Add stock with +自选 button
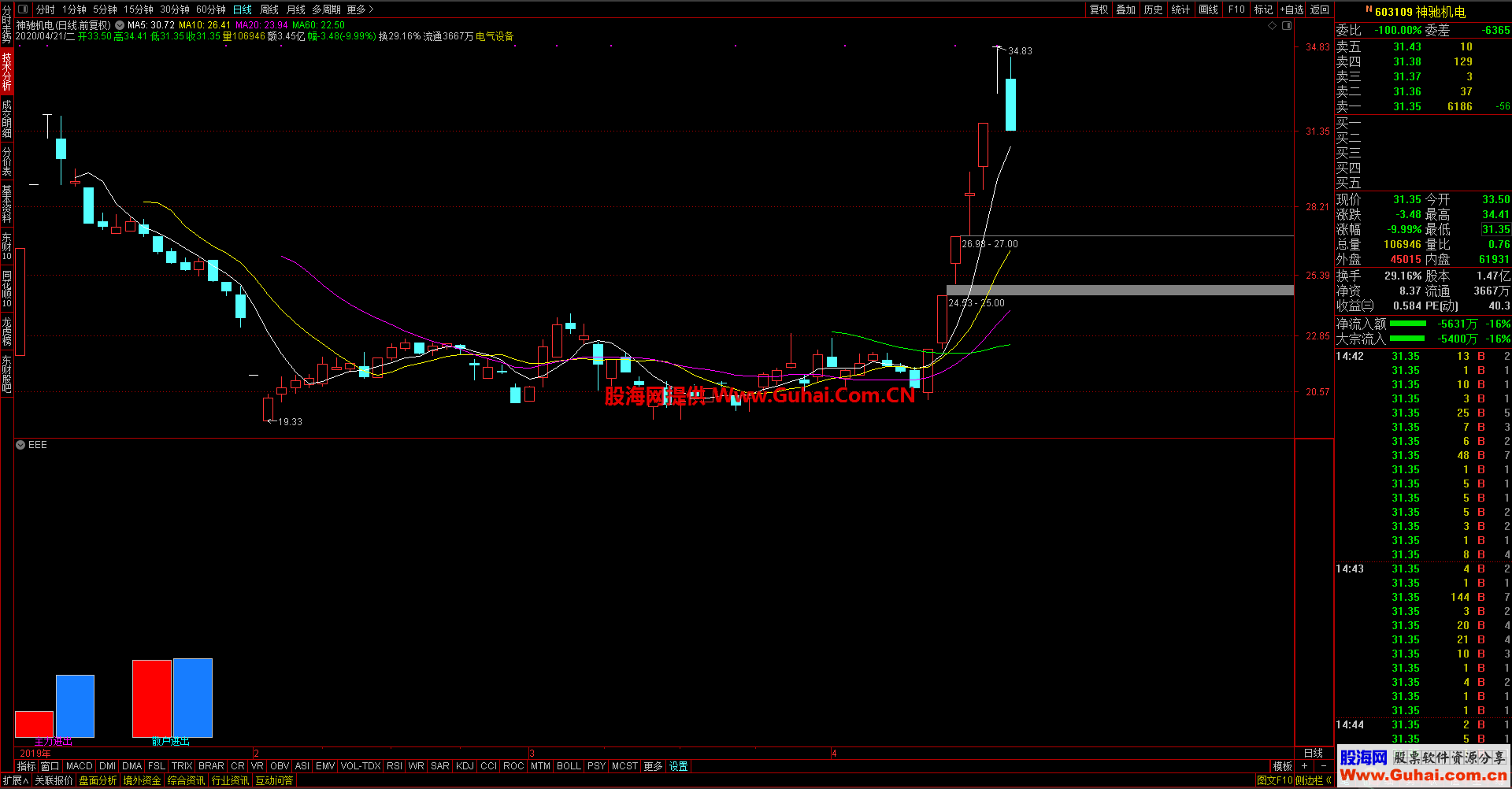This screenshot has width=1512, height=789. [1291, 9]
